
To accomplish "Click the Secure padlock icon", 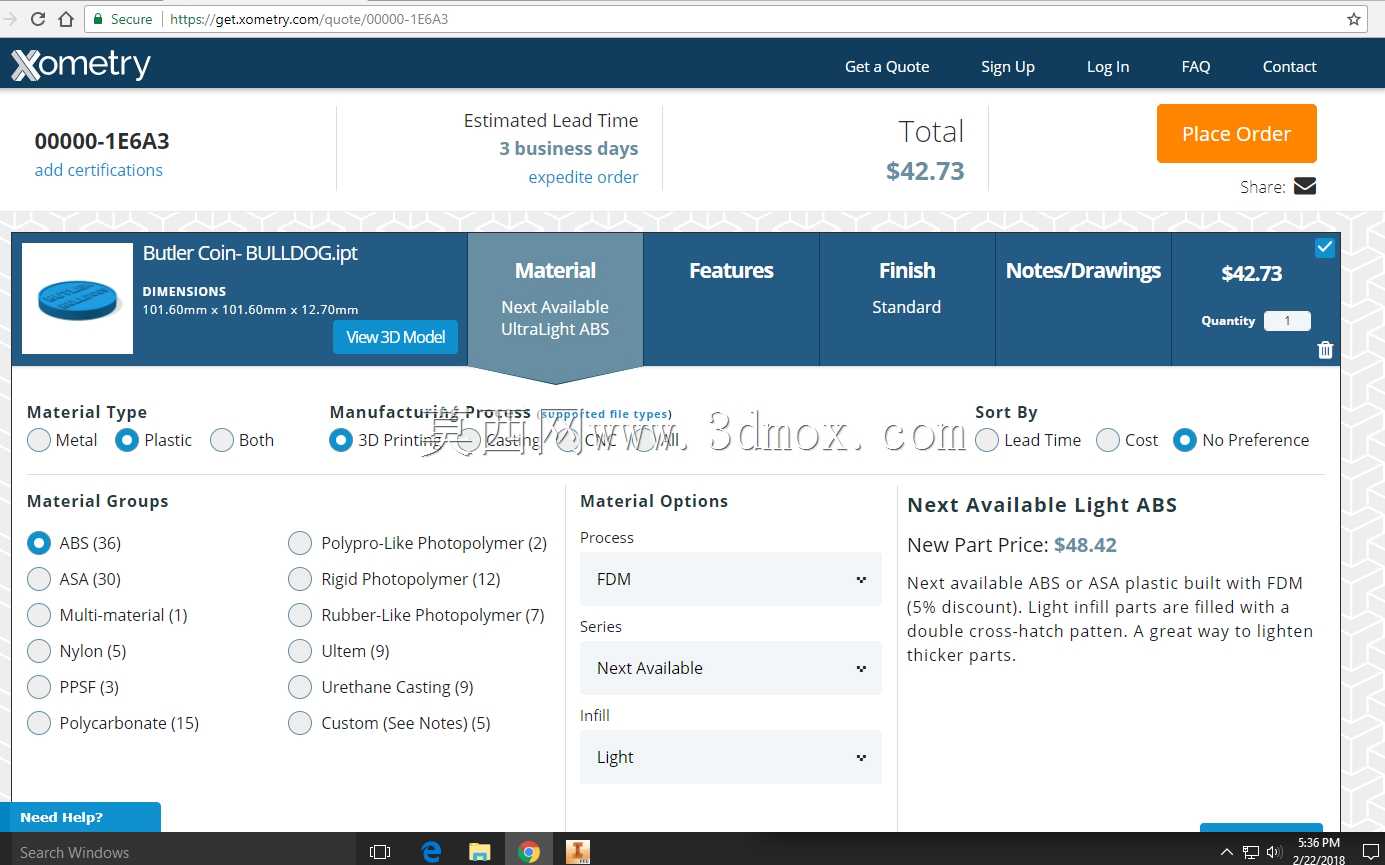I will 97,19.
